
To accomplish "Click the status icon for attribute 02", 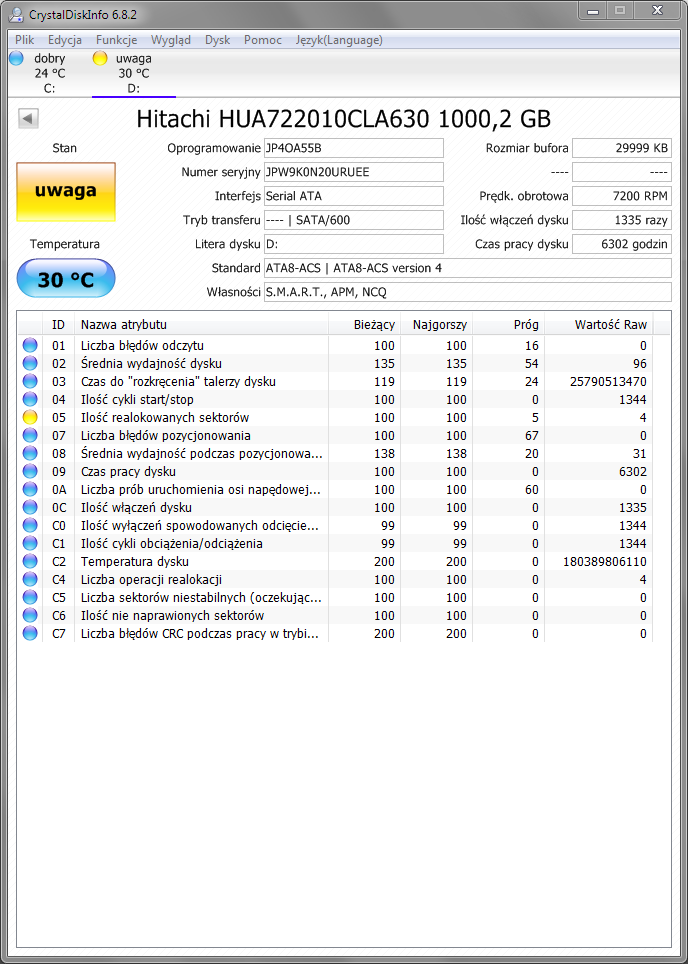I will (x=30, y=363).
